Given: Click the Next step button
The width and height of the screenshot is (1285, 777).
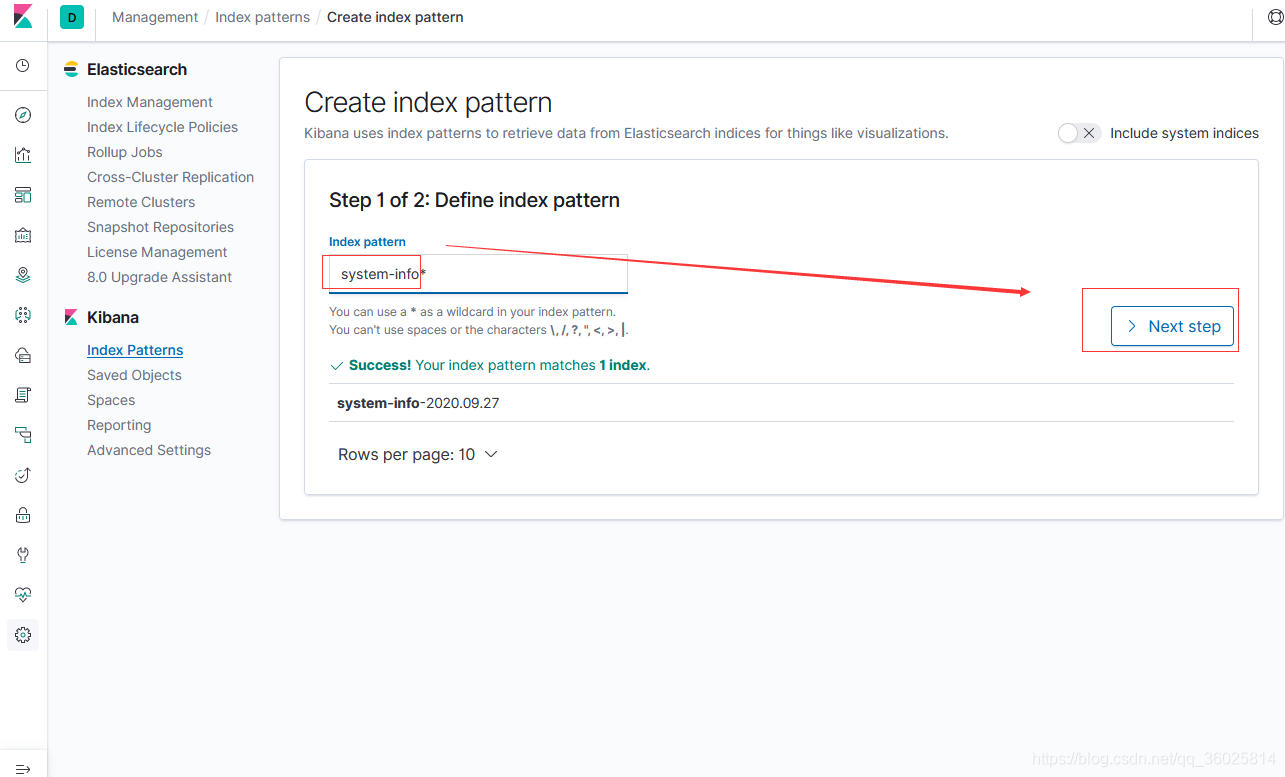Looking at the screenshot, I should pos(1172,326).
